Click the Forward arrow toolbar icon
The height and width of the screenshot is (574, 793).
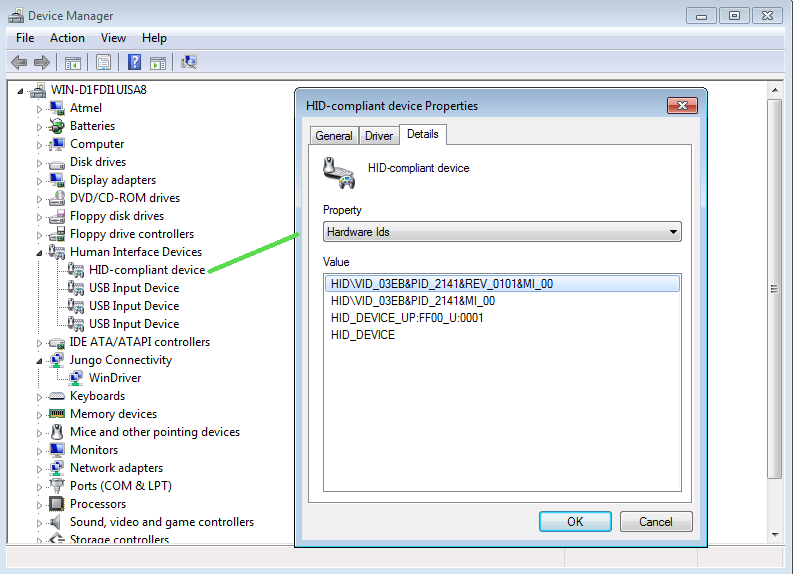point(41,63)
